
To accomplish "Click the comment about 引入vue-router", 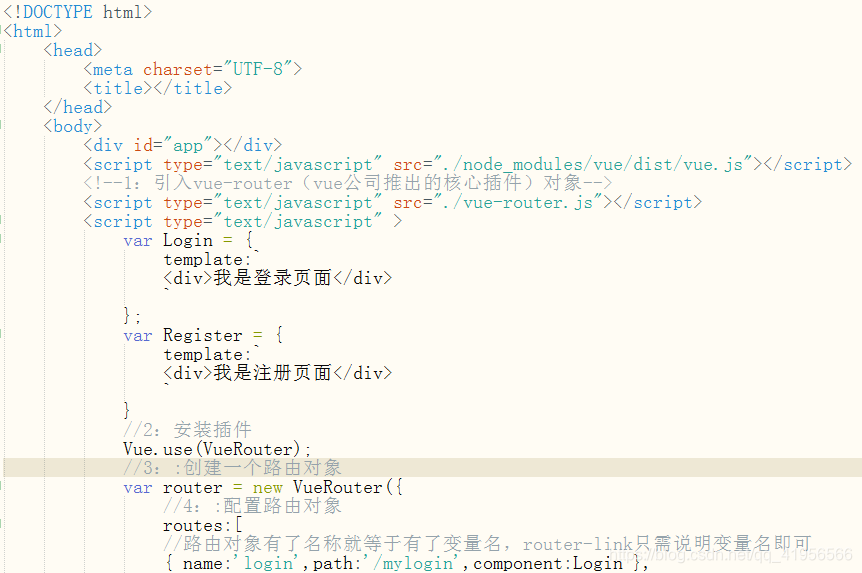I will [347, 183].
